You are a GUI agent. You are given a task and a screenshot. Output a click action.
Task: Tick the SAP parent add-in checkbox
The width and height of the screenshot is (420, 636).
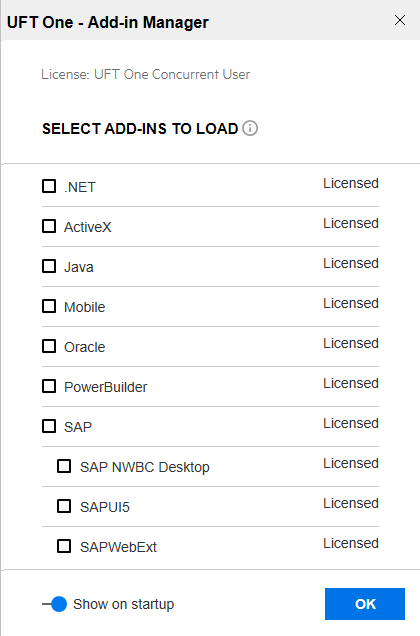coord(49,426)
